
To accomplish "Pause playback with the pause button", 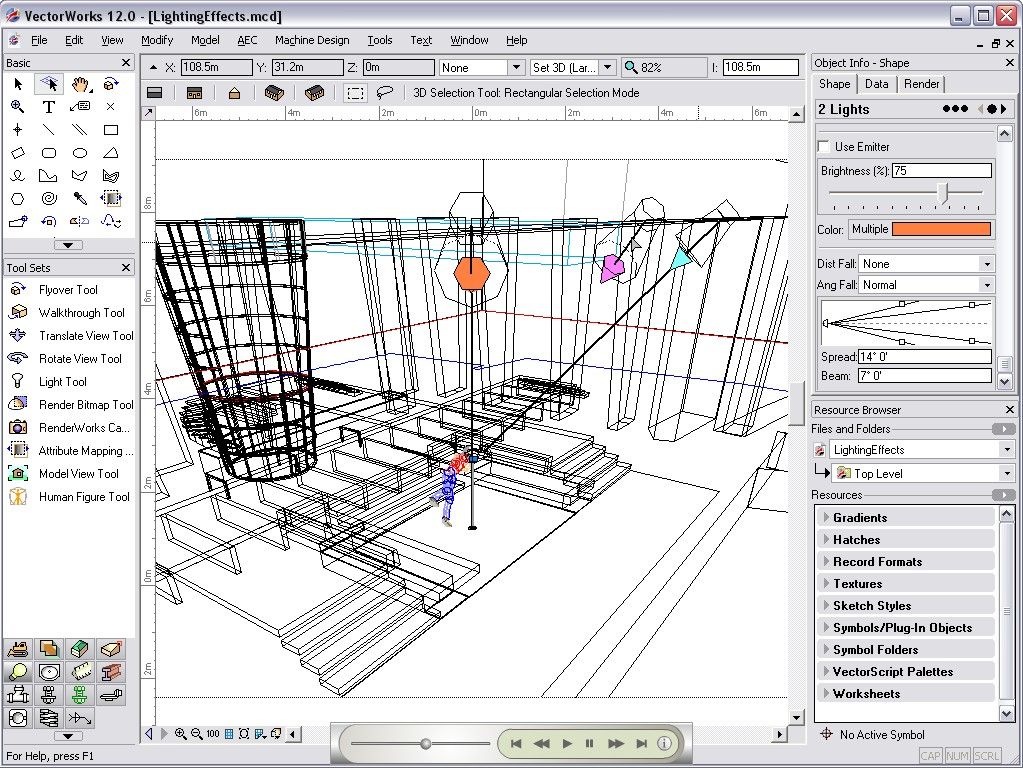I will pyautogui.click(x=590, y=744).
